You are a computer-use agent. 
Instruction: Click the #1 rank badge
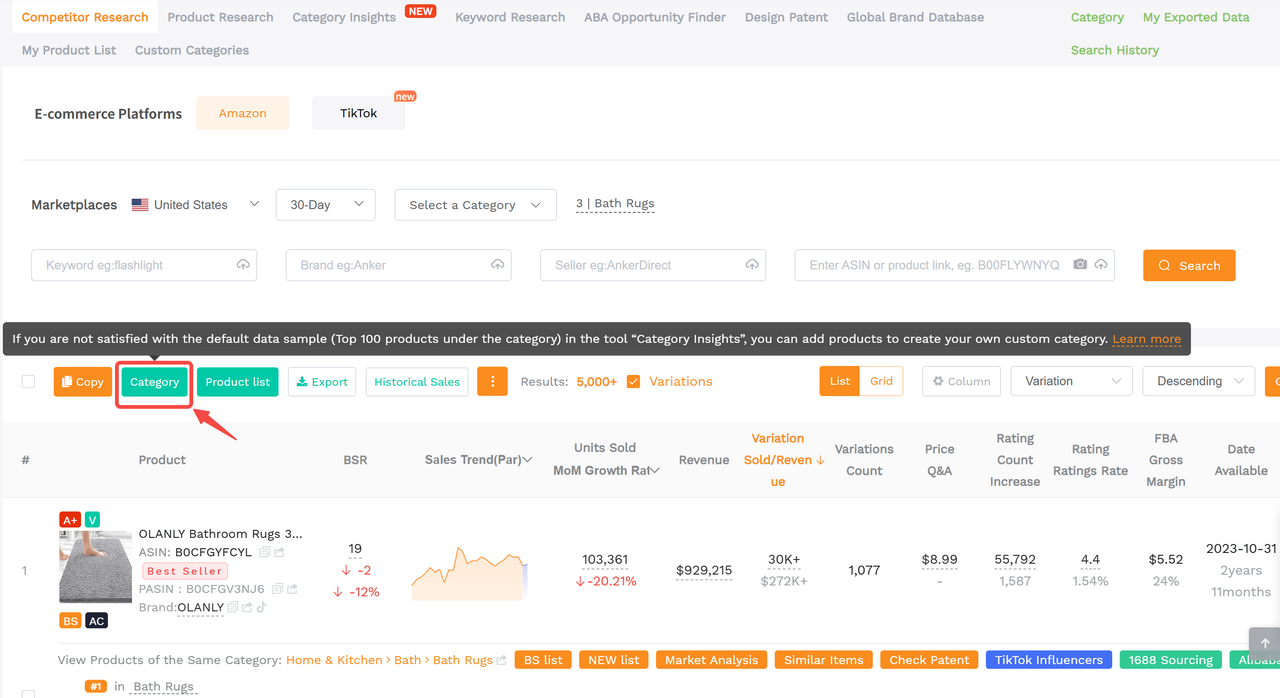pyautogui.click(x=96, y=686)
